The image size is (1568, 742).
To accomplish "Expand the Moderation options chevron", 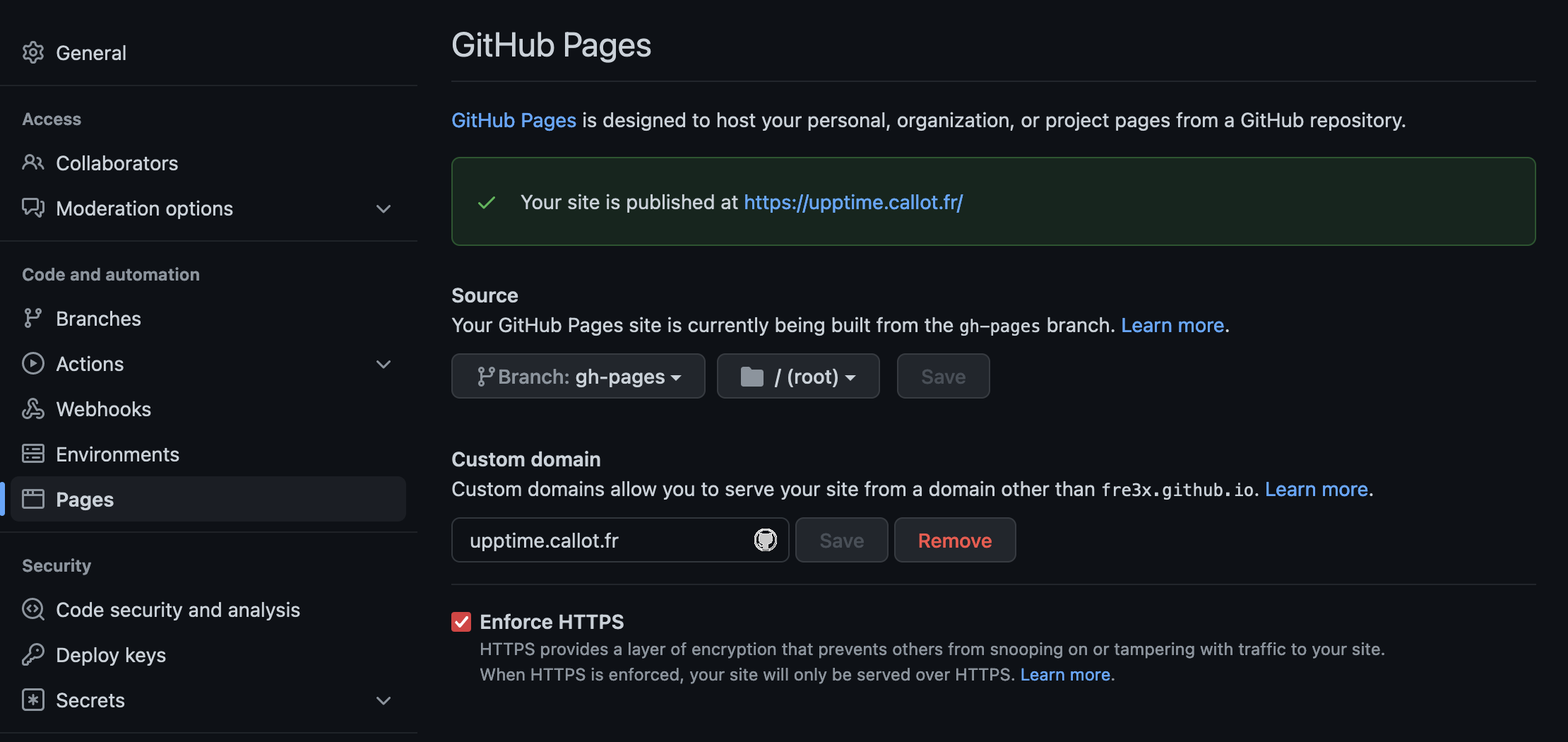I will coord(384,209).
